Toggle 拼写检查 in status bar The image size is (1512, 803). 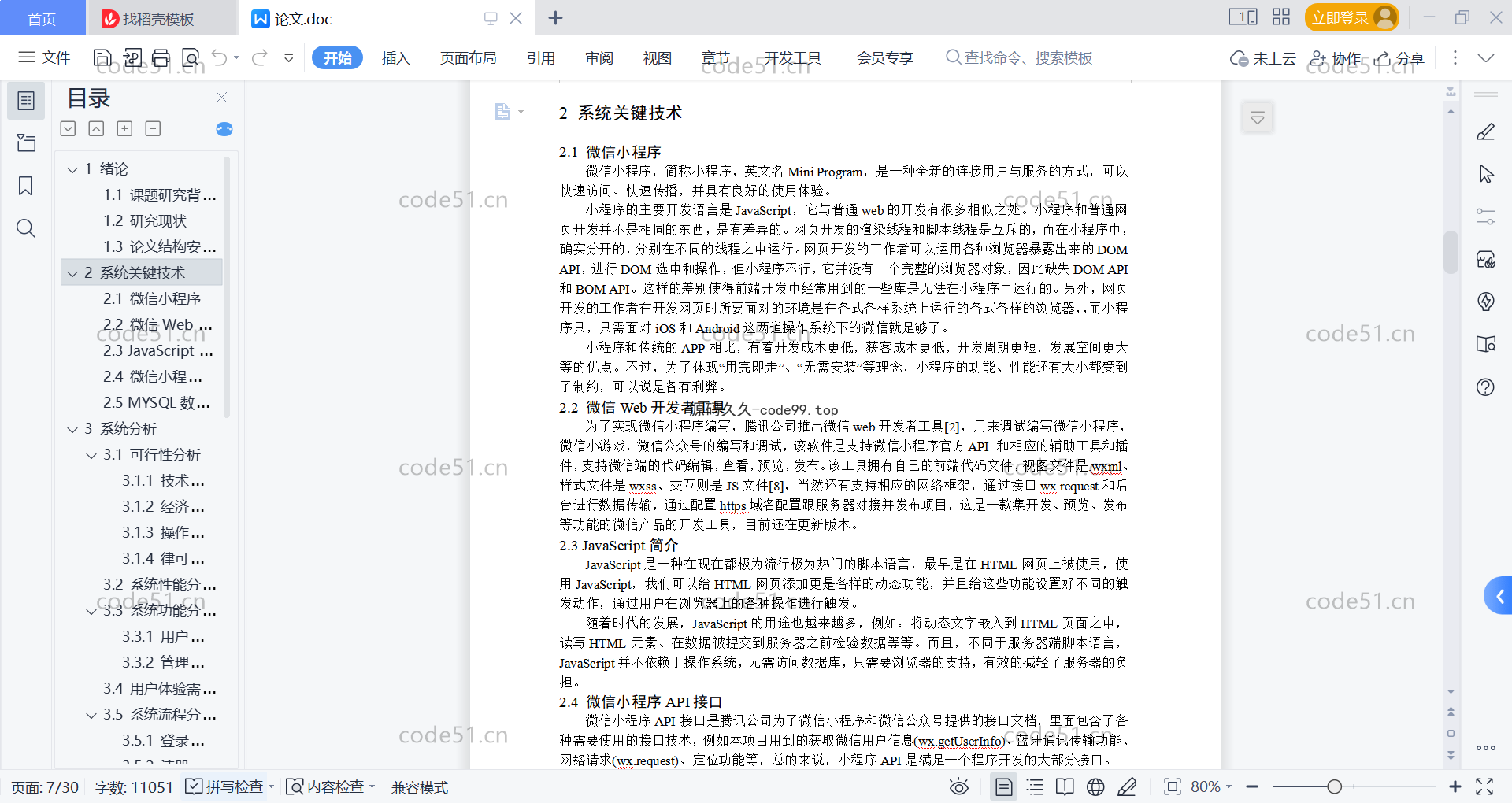[x=224, y=786]
